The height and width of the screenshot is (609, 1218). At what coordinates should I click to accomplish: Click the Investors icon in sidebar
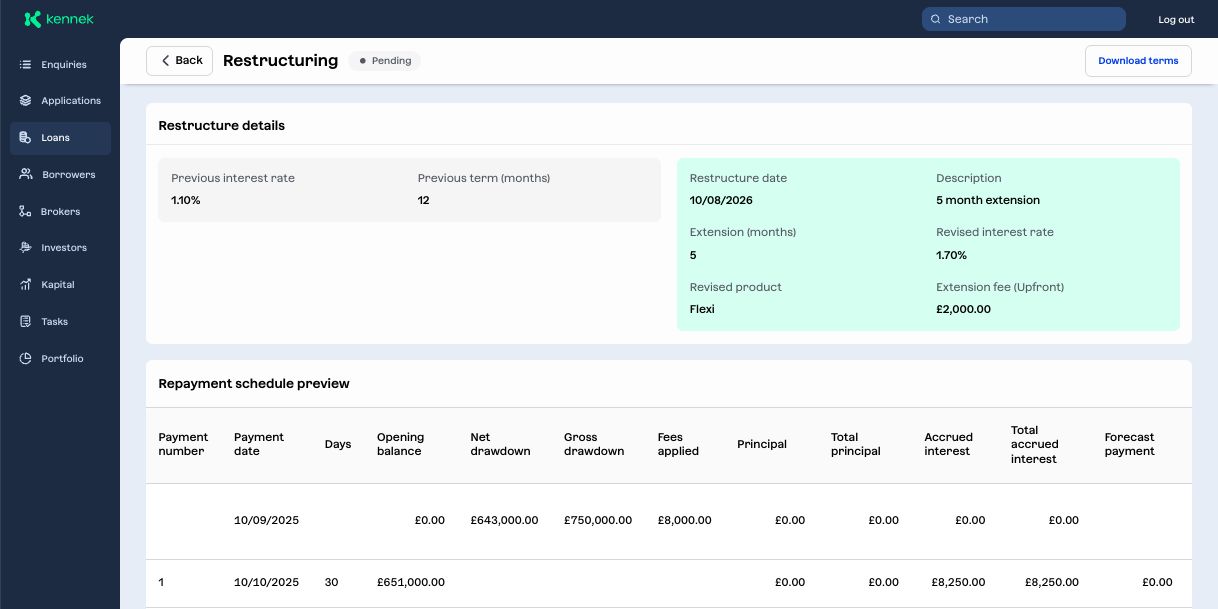pyautogui.click(x=26, y=248)
